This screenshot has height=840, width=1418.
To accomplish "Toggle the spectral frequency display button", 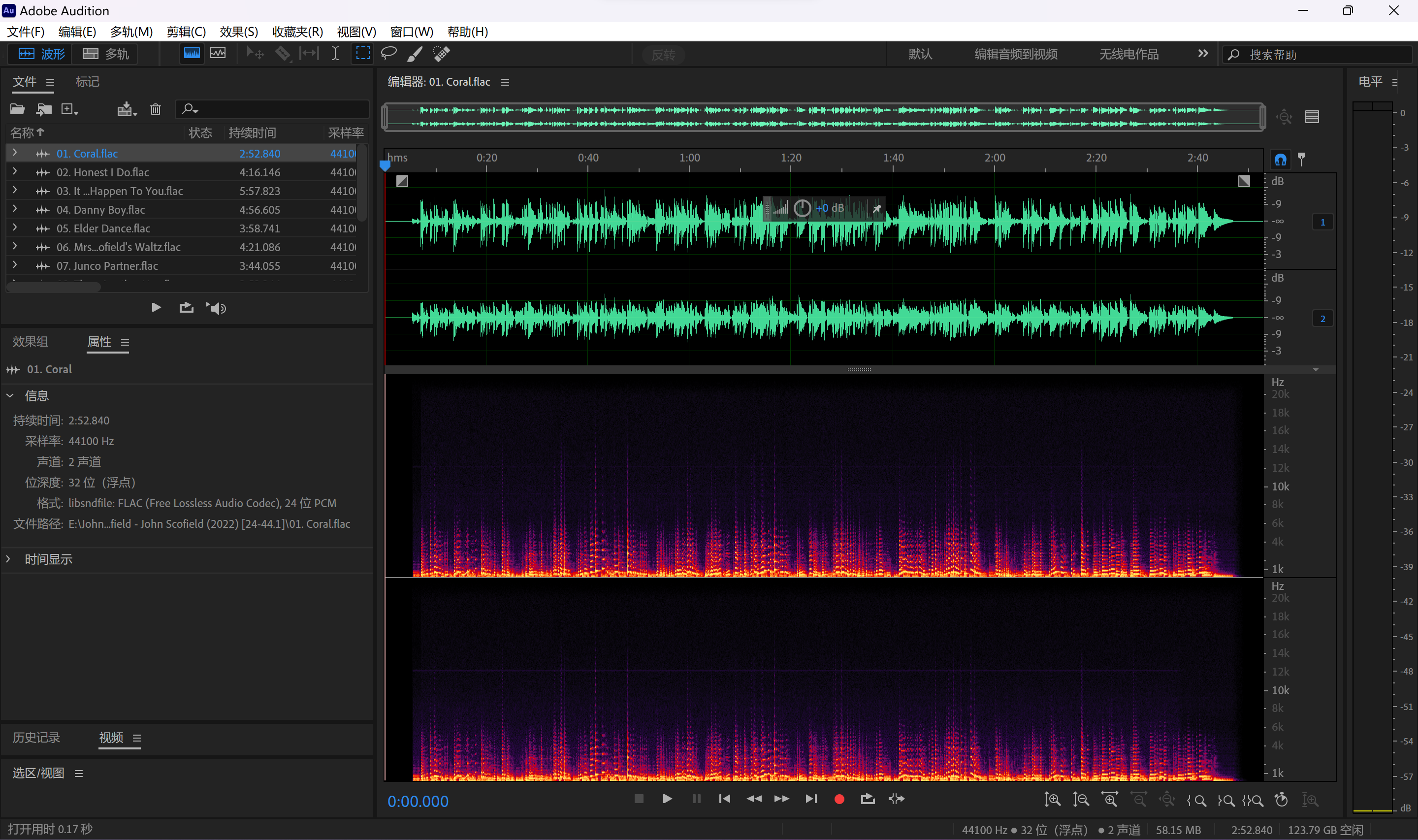I will (x=192, y=53).
